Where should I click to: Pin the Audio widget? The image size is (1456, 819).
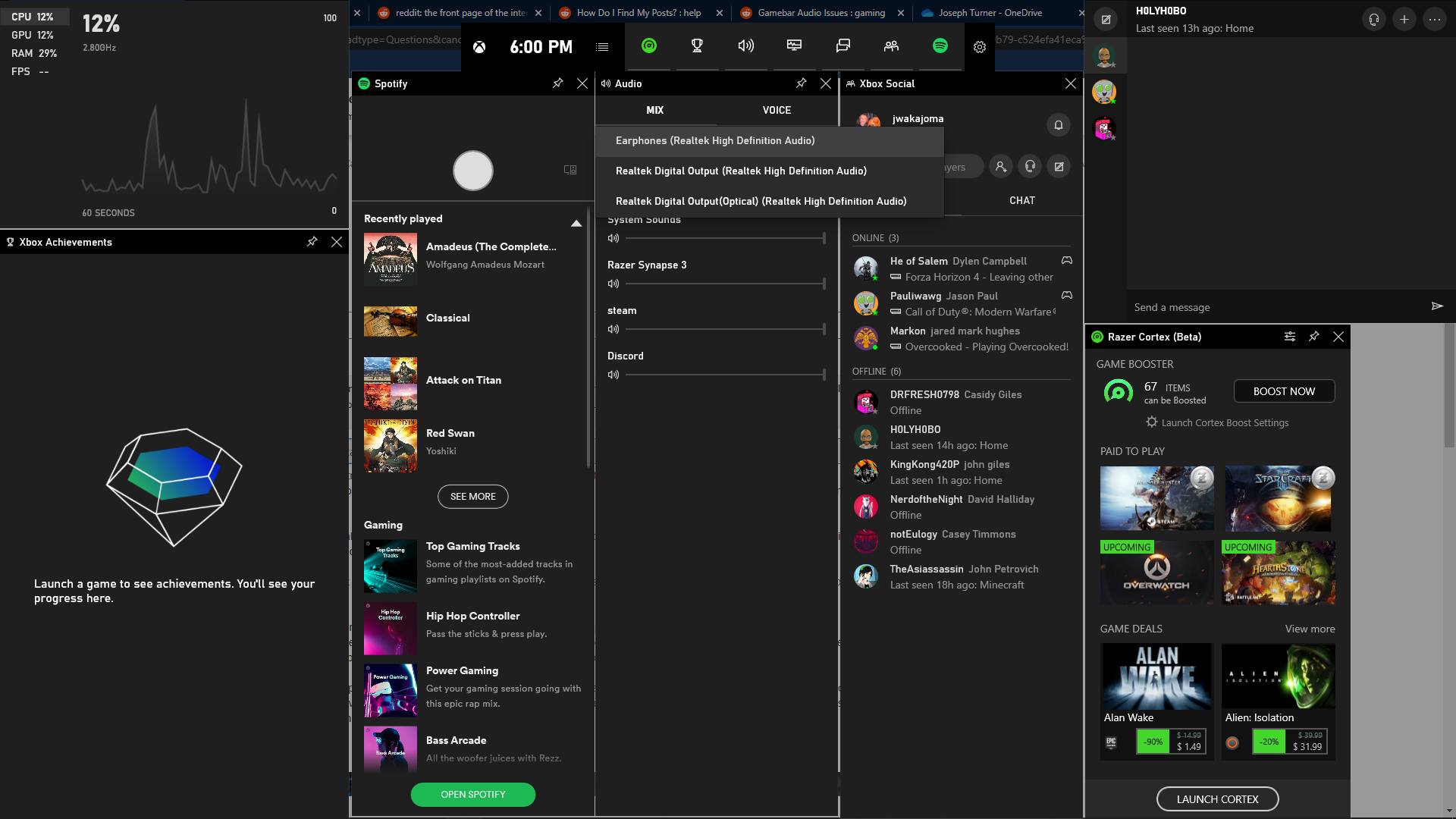pyautogui.click(x=801, y=83)
